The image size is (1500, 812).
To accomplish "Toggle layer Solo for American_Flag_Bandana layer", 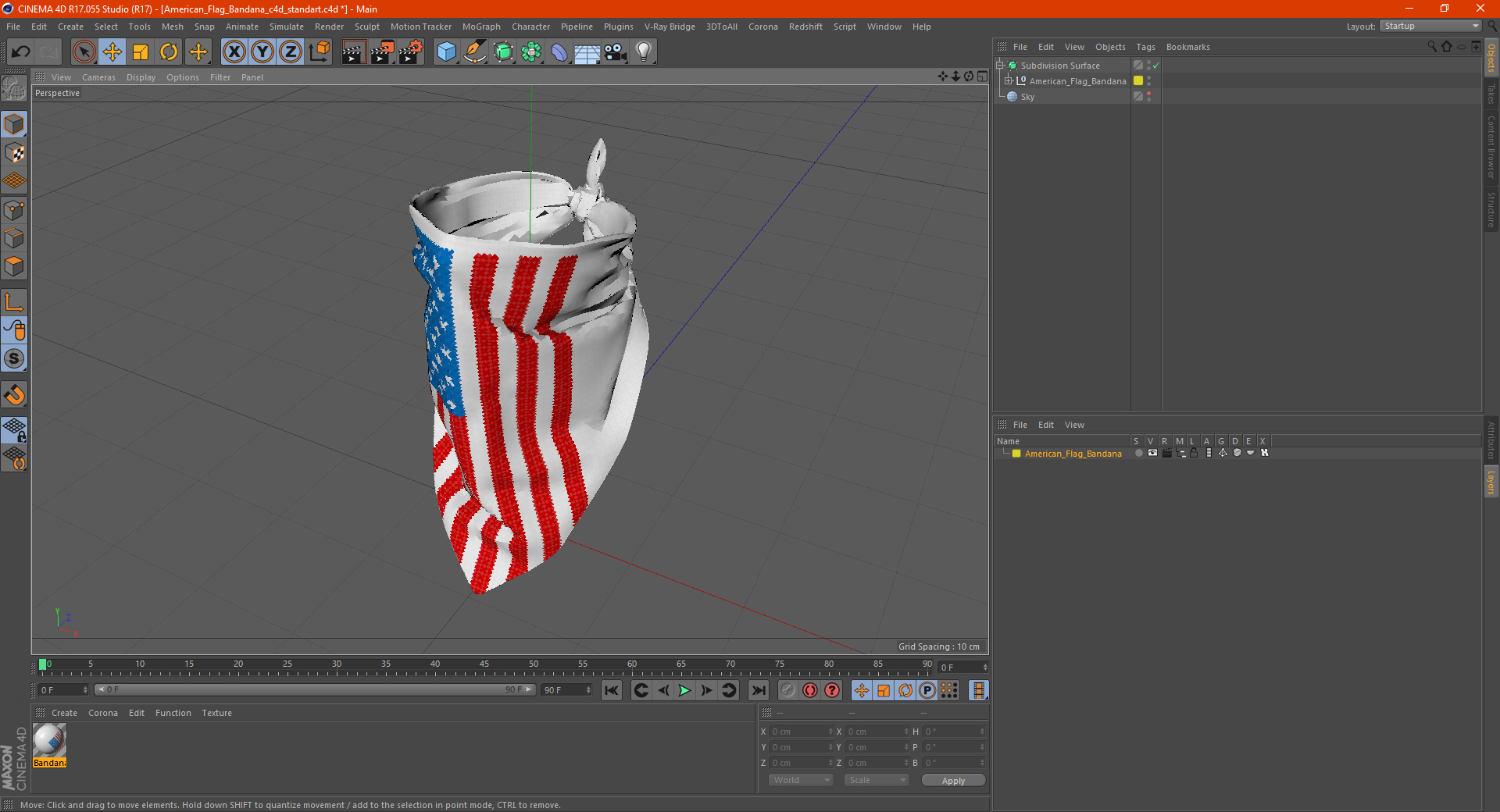I will coord(1139,453).
